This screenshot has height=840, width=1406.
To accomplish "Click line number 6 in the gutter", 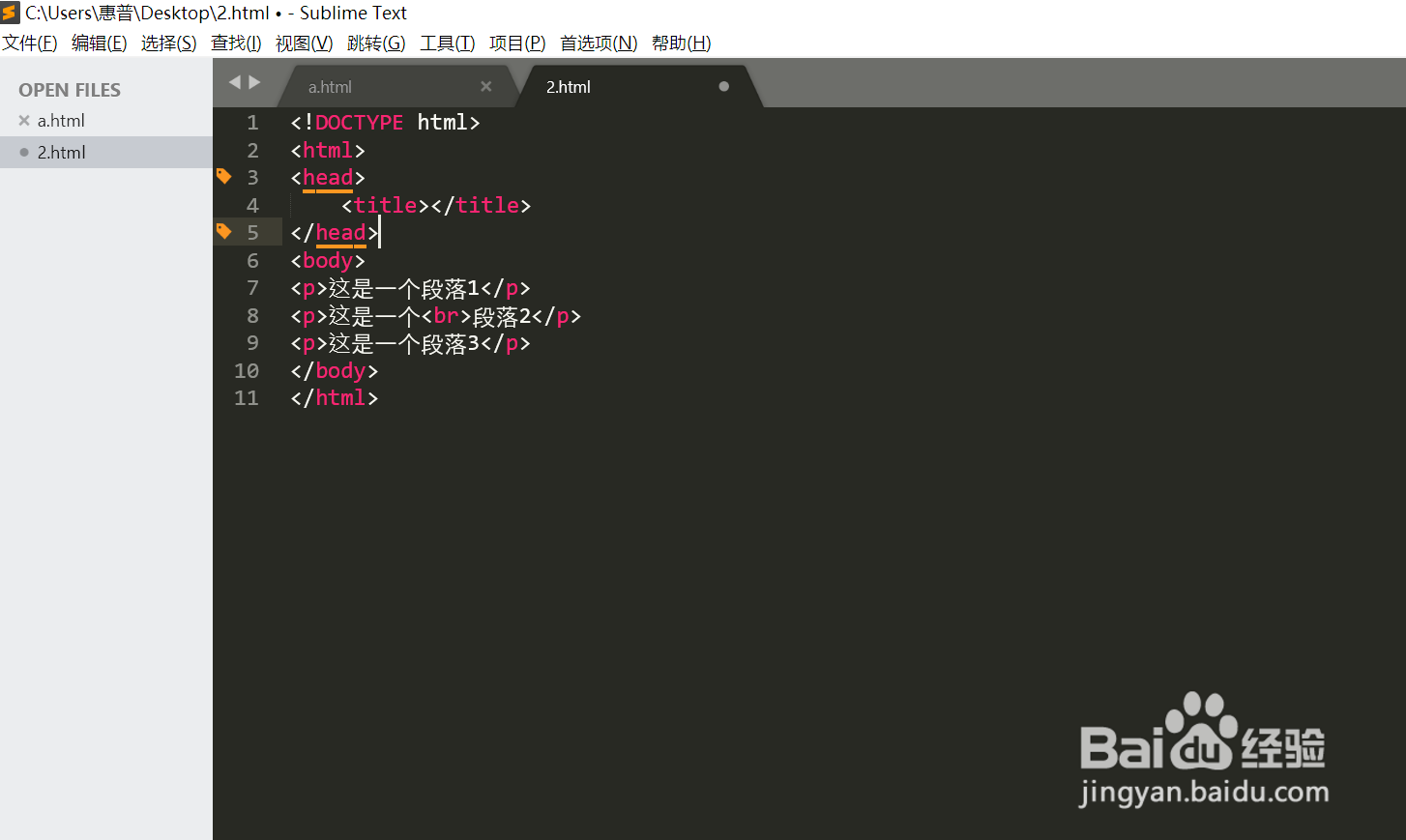I will pyautogui.click(x=252, y=261).
